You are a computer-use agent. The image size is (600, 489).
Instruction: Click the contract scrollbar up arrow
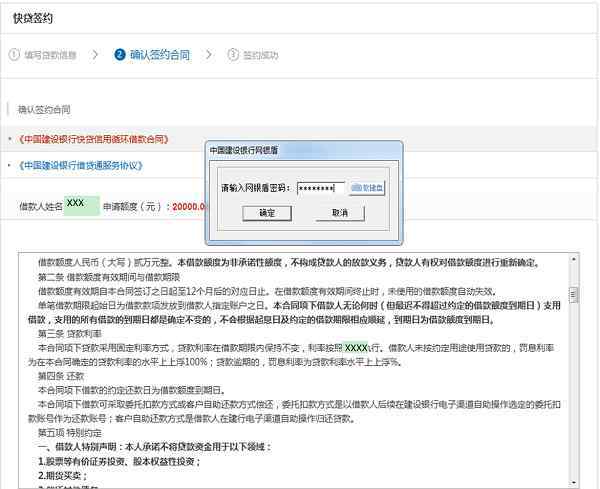coord(573,259)
